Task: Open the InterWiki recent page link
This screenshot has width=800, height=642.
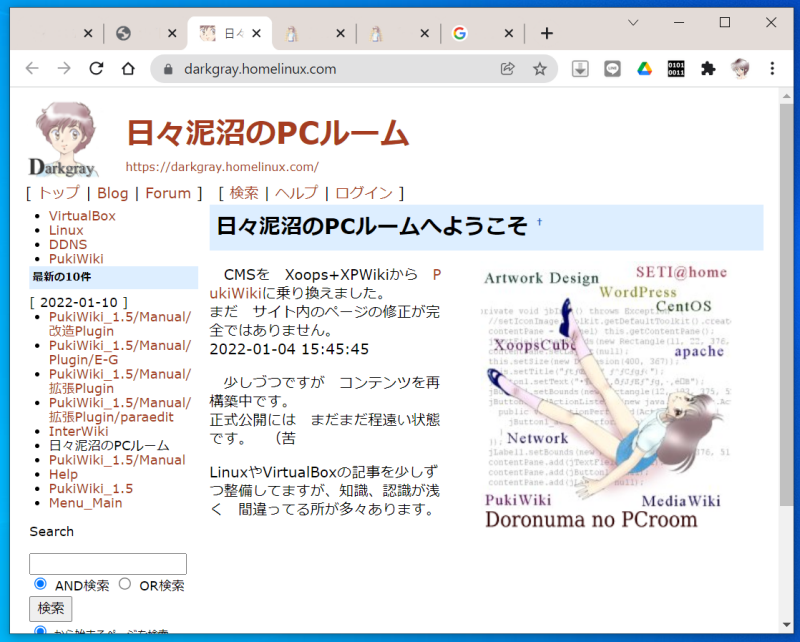Action: 79,431
